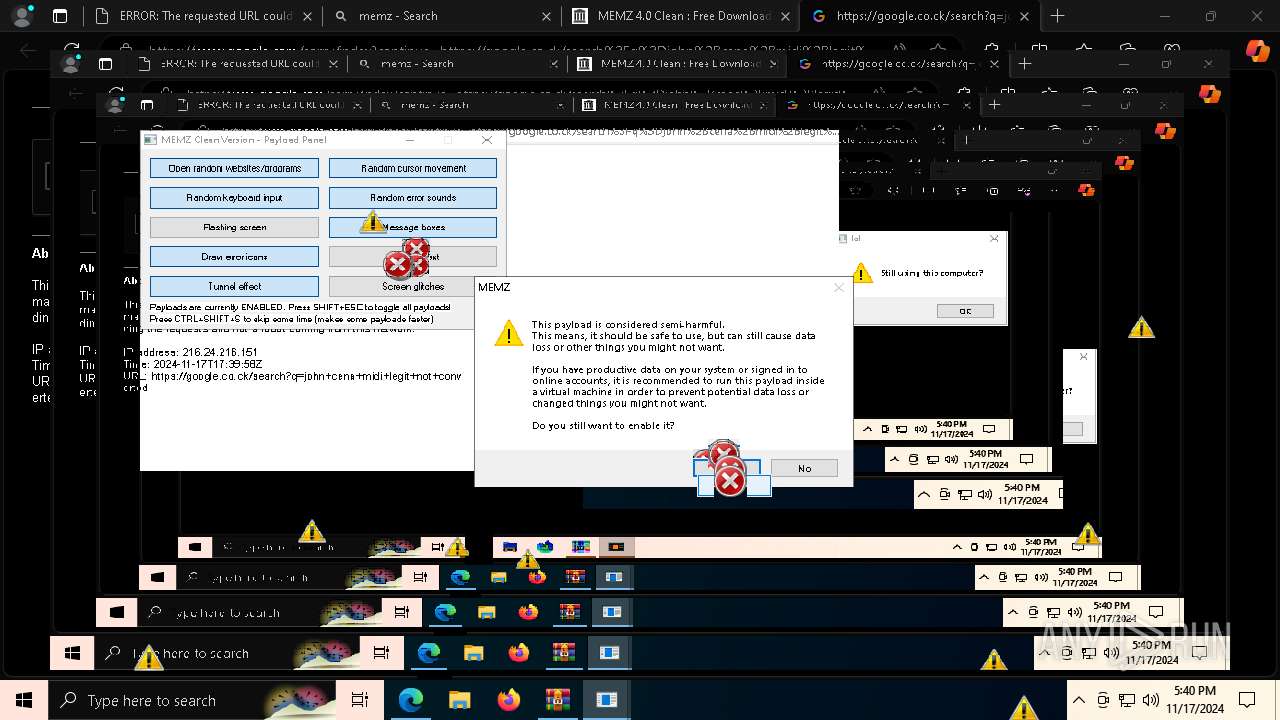Open the Start menu on the bottom taskbar
This screenshot has width=1280, height=720.
tap(24, 700)
